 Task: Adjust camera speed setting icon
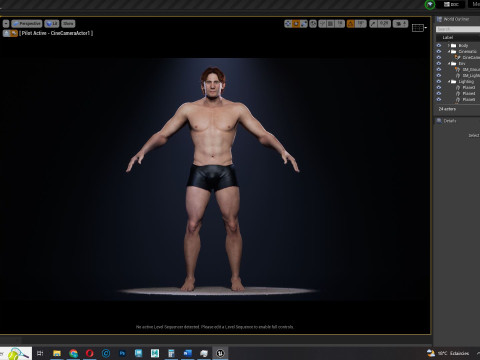[x=400, y=24]
